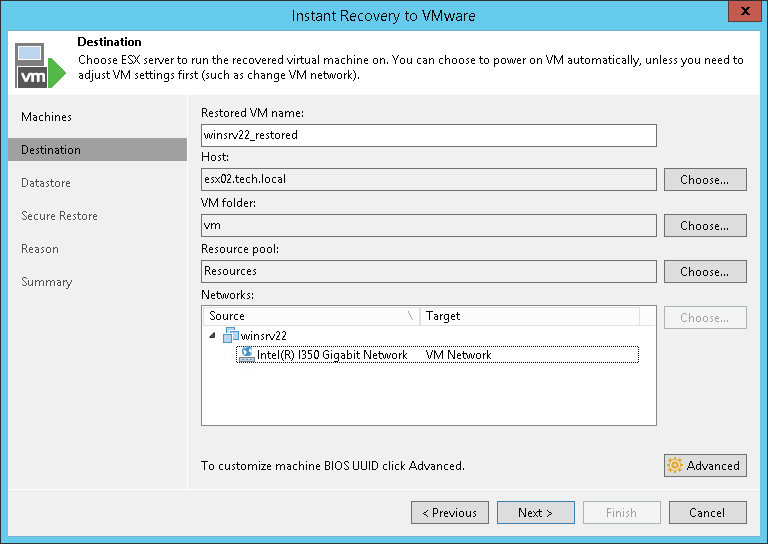Screen dimensions: 768x544
Task: Click the gear icon on Advanced button
Action: pos(675,465)
